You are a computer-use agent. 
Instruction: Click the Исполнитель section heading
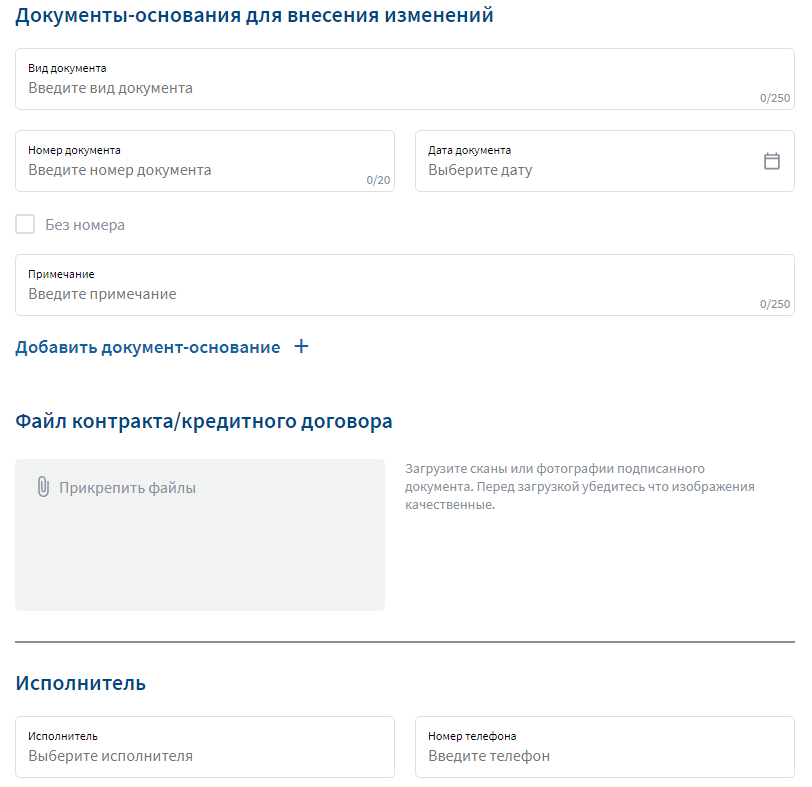pyautogui.click(x=81, y=683)
